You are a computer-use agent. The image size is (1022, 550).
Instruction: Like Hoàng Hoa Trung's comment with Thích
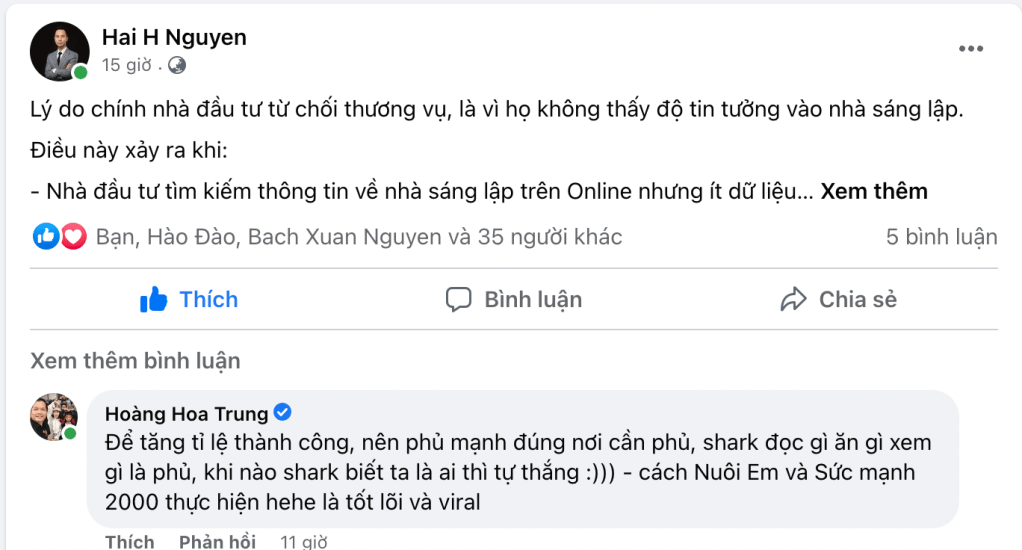point(130,542)
